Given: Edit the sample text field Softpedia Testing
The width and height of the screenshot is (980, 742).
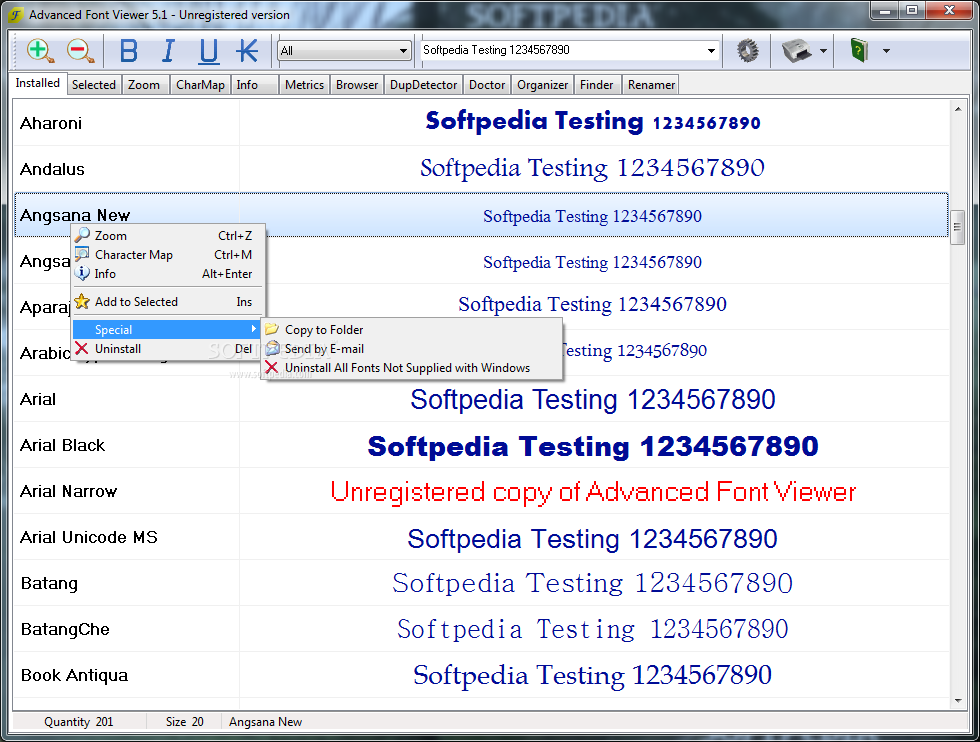Looking at the screenshot, I should click(x=562, y=50).
